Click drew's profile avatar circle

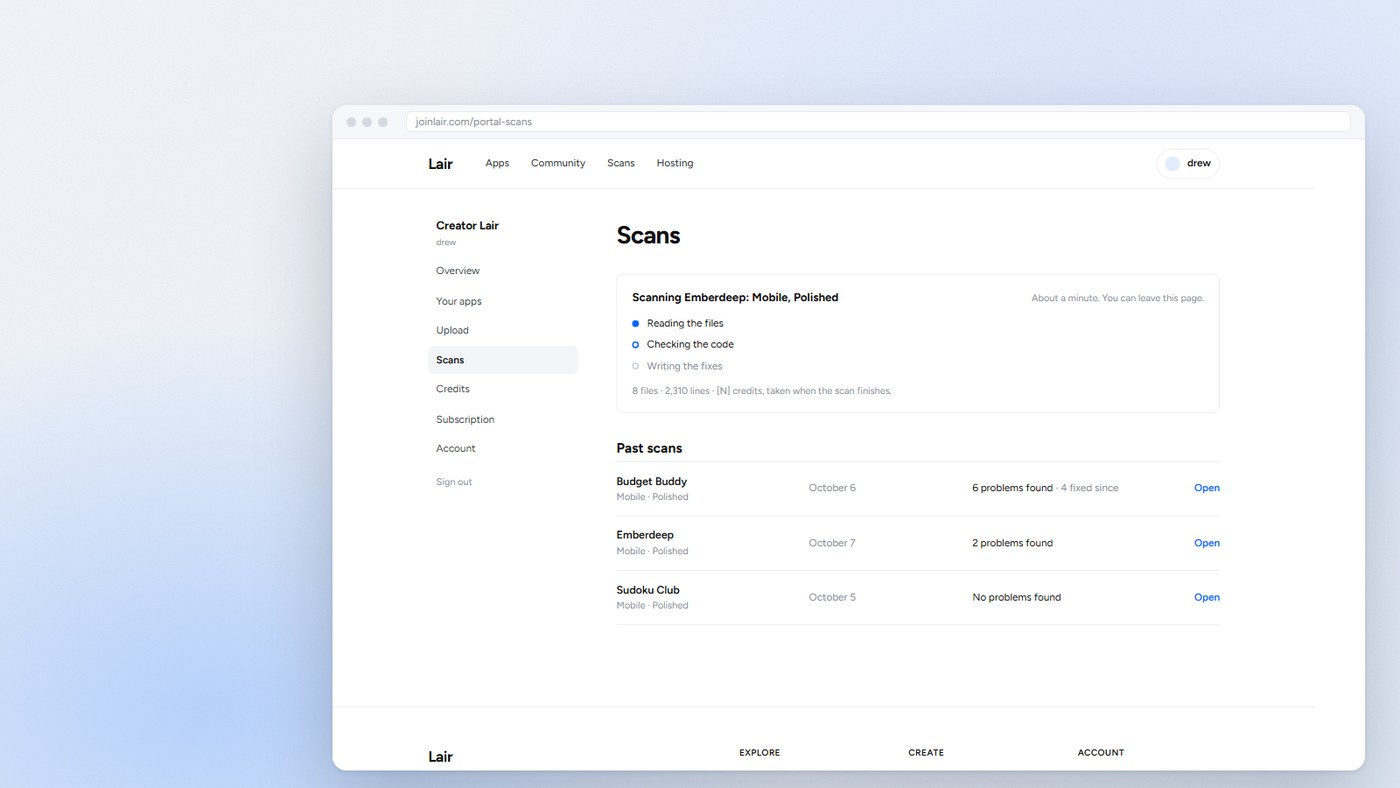click(x=1172, y=164)
